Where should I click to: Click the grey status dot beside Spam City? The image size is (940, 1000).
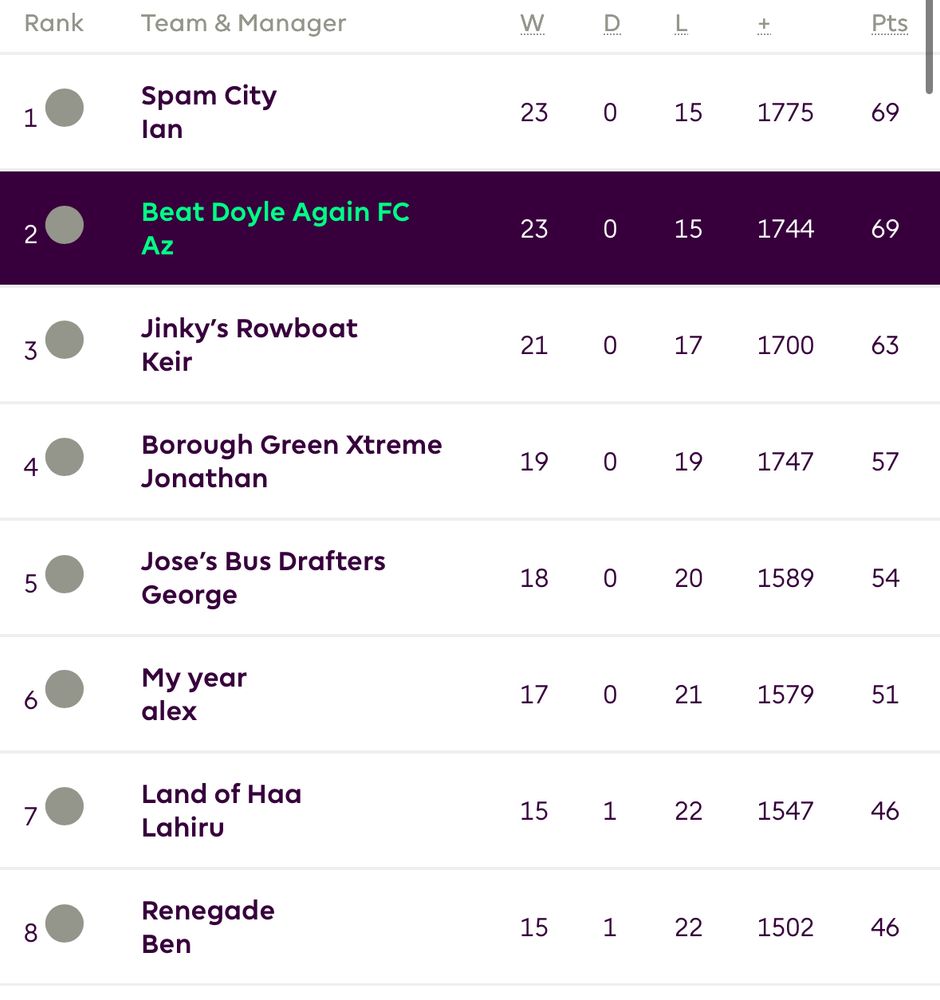[x=64, y=108]
